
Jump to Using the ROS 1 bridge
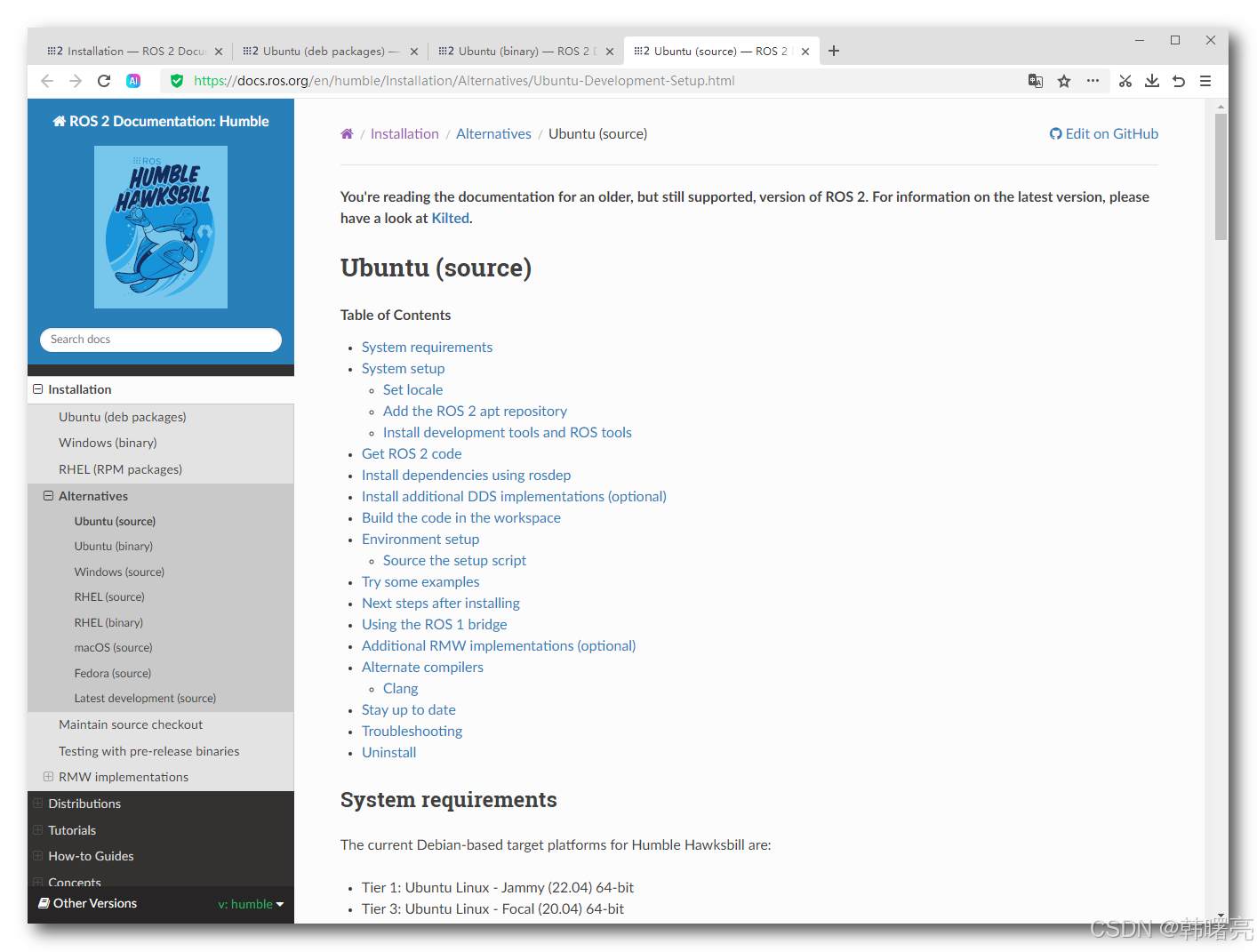pos(434,624)
